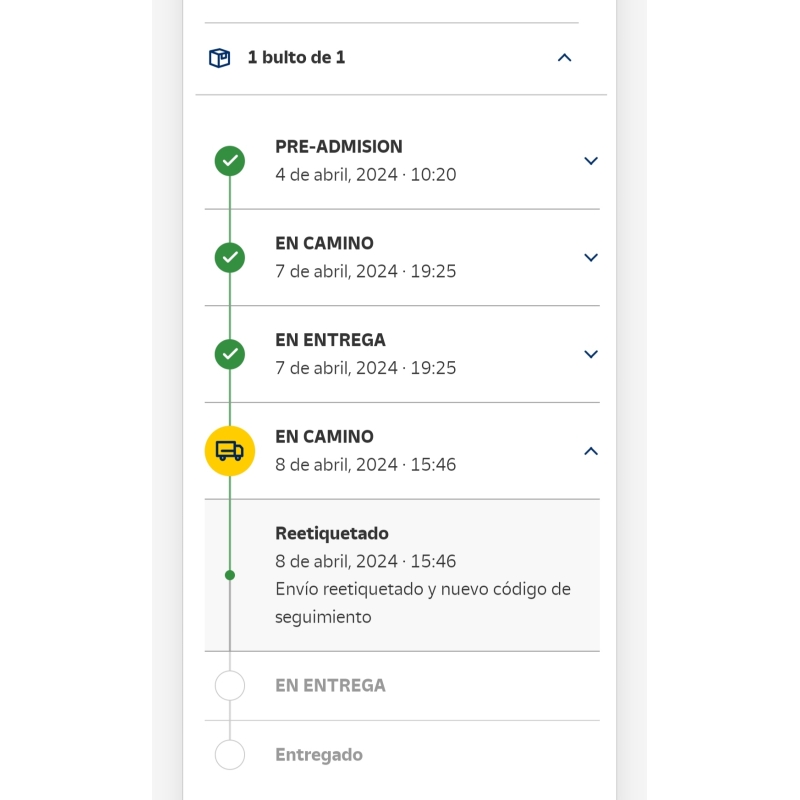Click the PRE-ADMISION green check icon
Image resolution: width=800 pixels, height=800 pixels.
click(x=230, y=160)
